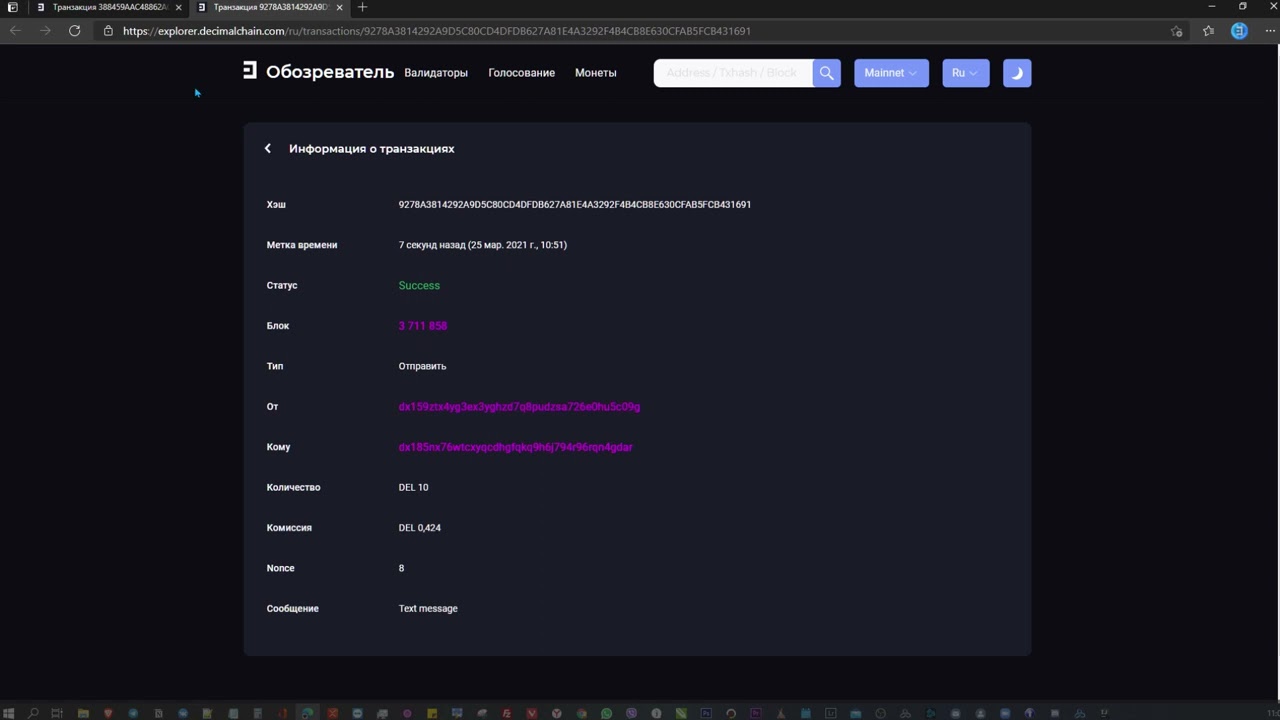This screenshot has height=720, width=1280.
Task: Open the Валидаторы menu
Action: [x=436, y=73]
